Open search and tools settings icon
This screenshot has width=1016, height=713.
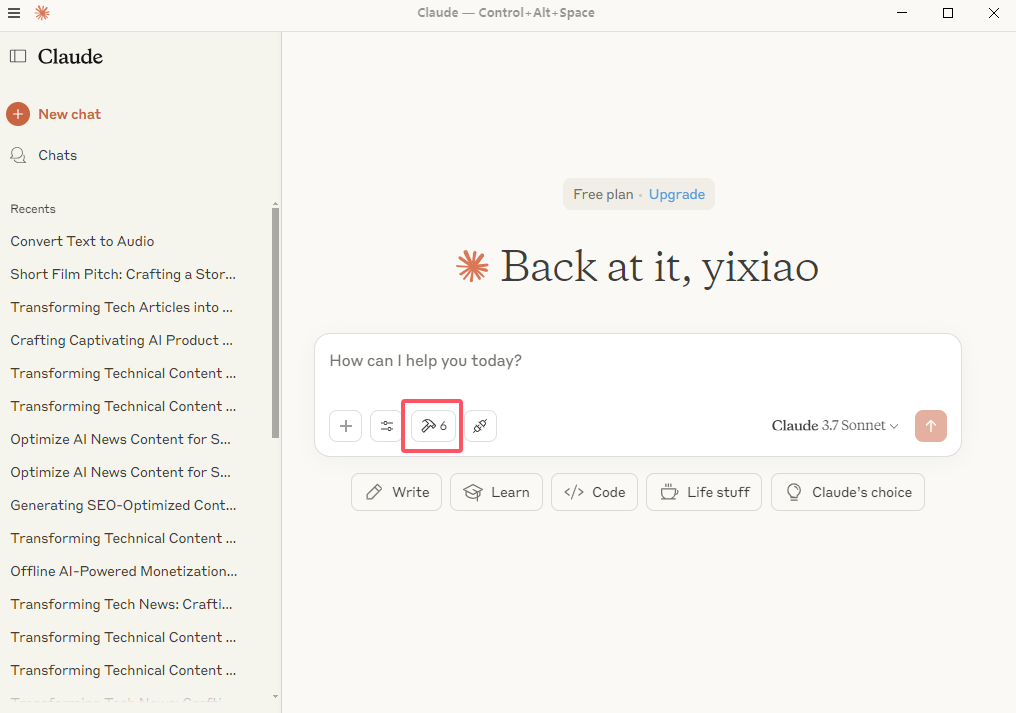click(387, 426)
